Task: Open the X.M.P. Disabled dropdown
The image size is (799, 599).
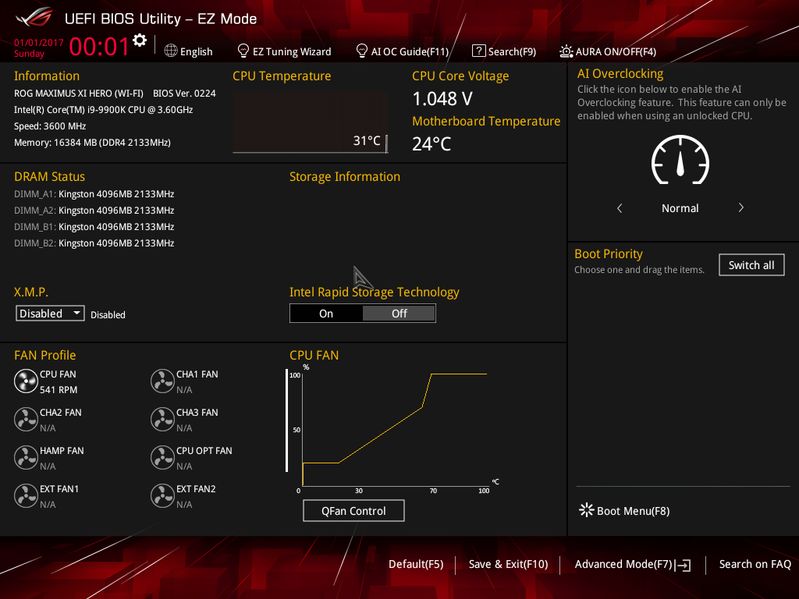Action: (x=50, y=313)
